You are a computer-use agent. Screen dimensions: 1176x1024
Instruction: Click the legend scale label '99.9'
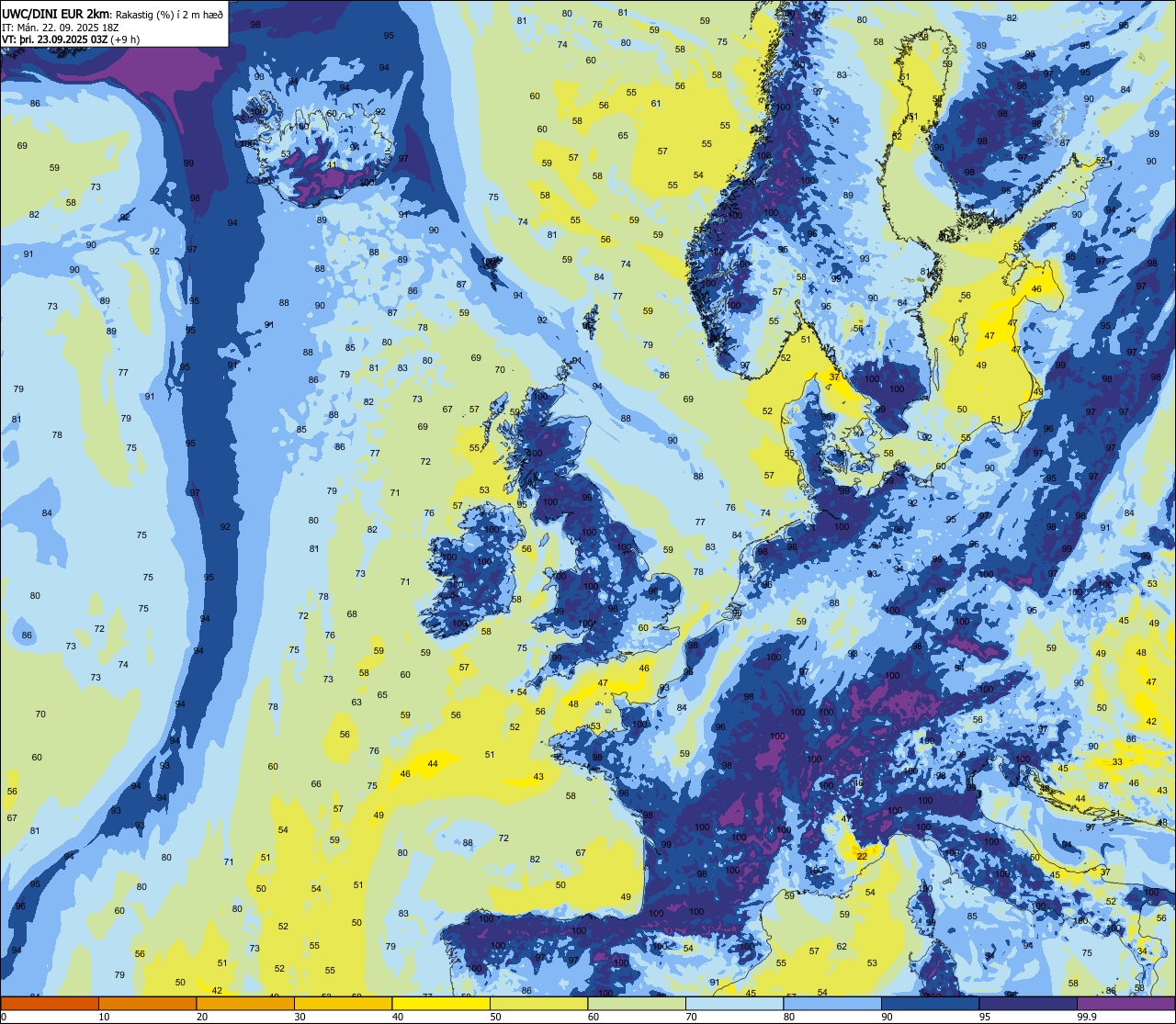coord(1087,1017)
